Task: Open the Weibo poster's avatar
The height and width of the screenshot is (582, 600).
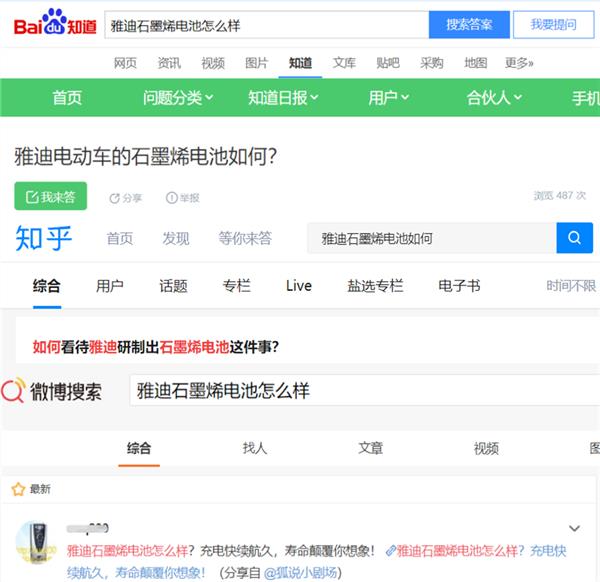Action: coord(35,542)
